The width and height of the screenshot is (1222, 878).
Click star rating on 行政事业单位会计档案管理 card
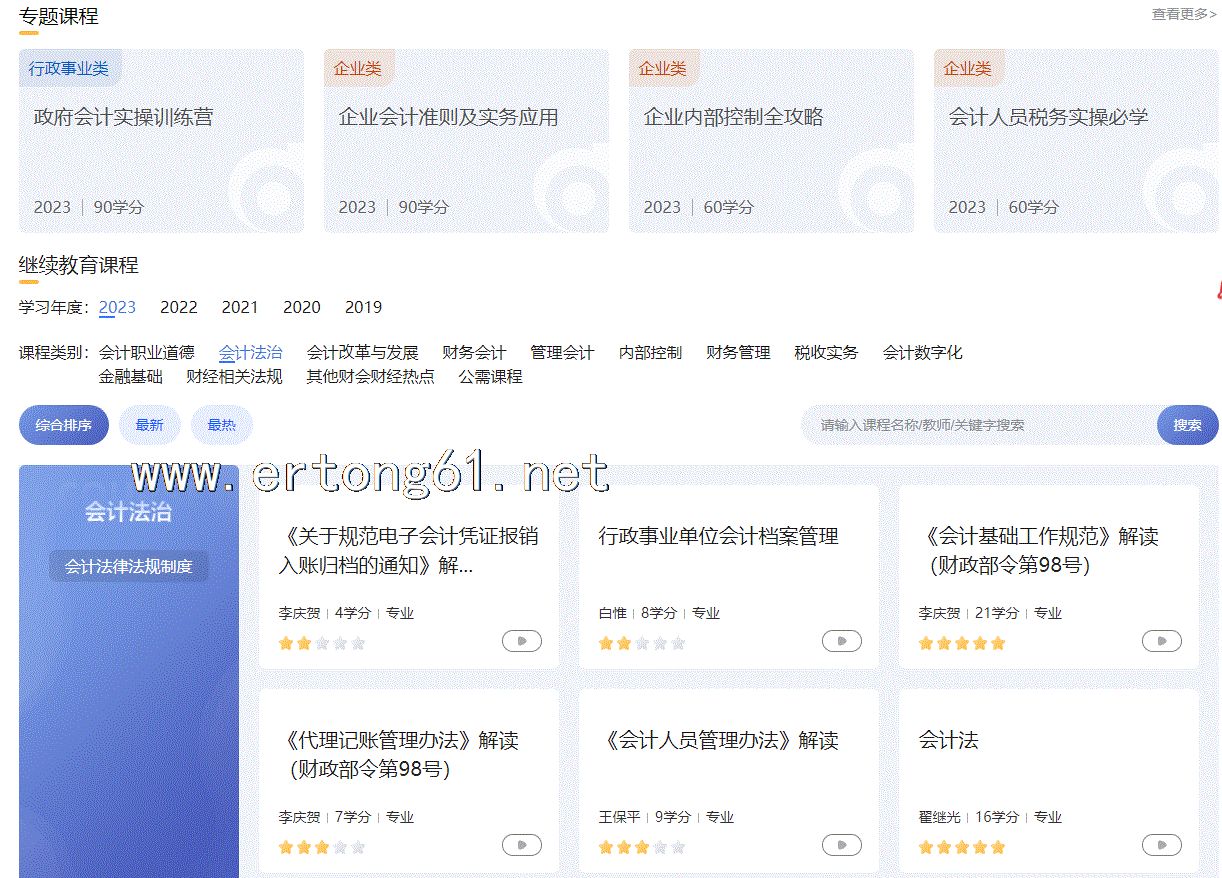coord(641,643)
